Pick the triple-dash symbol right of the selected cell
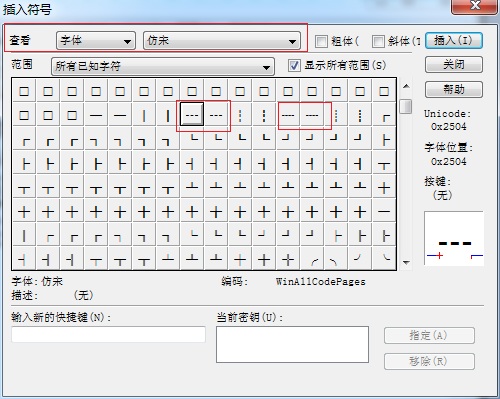Screen dimensions: 500x399 [x=216, y=114]
